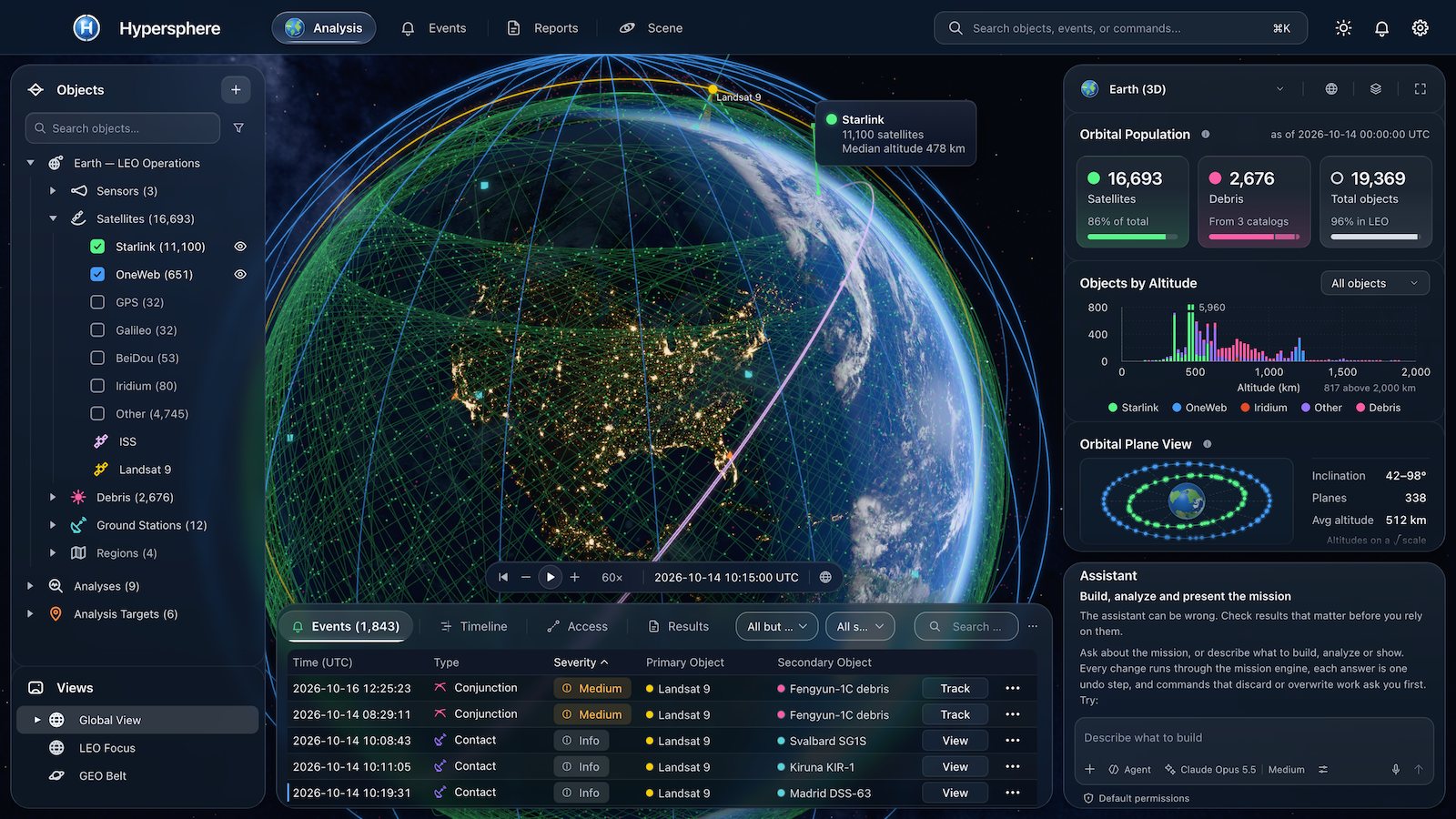This screenshot has height=819, width=1456.
Task: Add attachment in the assistant box
Action: pos(1090,769)
